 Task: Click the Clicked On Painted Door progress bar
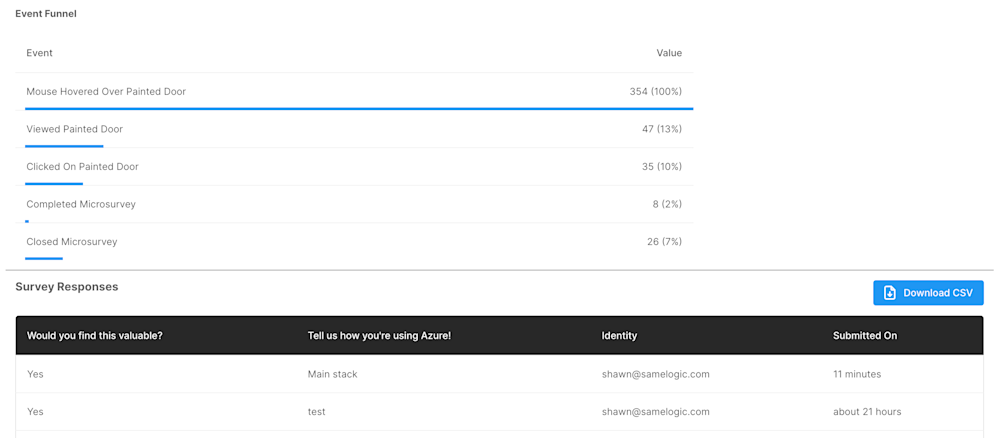[54, 184]
